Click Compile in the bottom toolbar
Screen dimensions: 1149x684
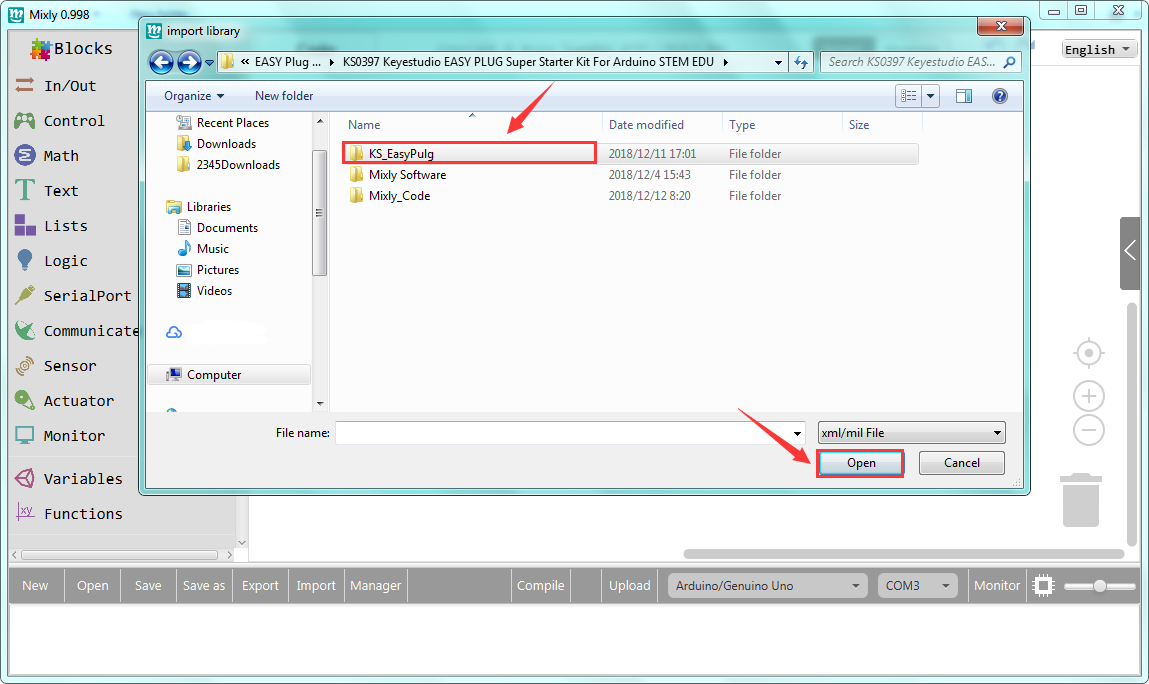[x=540, y=586]
